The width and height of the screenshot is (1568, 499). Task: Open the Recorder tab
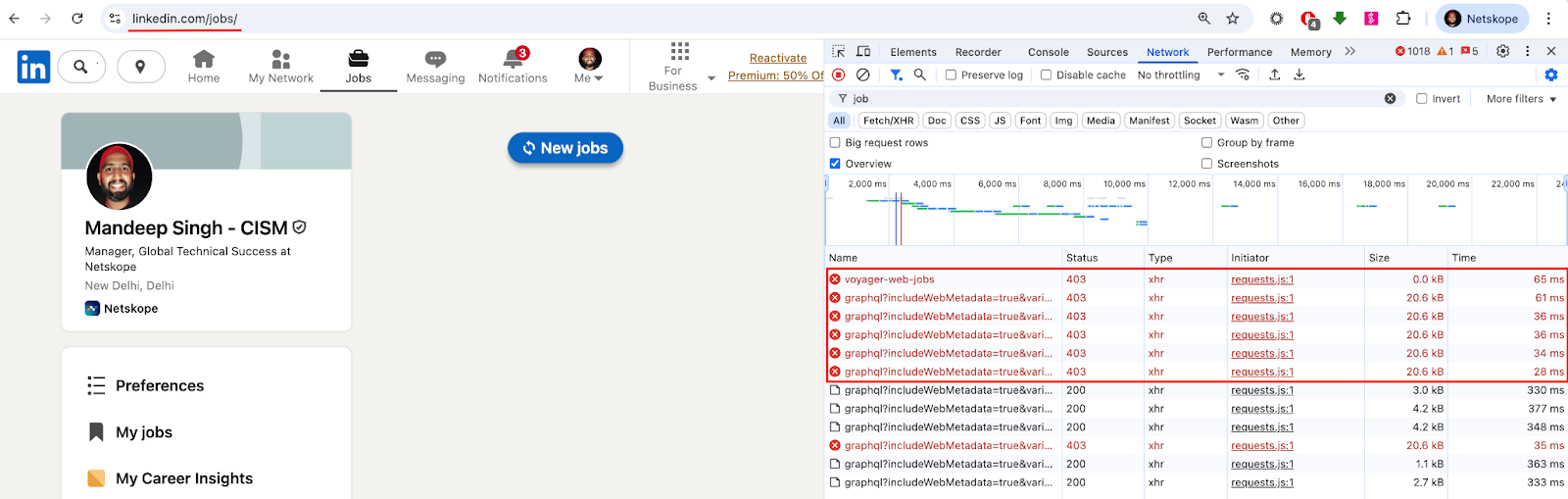(978, 52)
